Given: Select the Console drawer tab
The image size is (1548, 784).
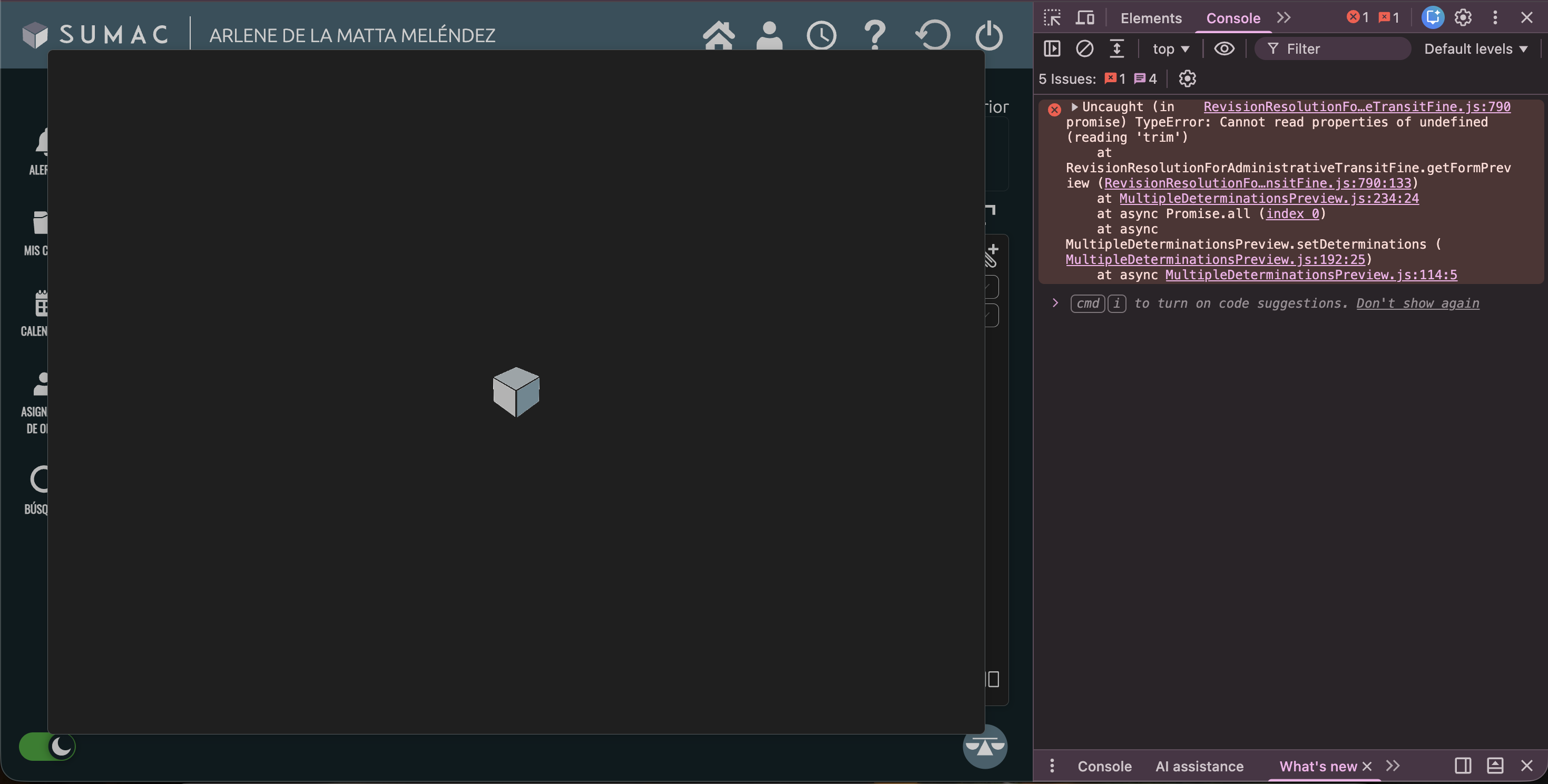Looking at the screenshot, I should tap(1104, 766).
